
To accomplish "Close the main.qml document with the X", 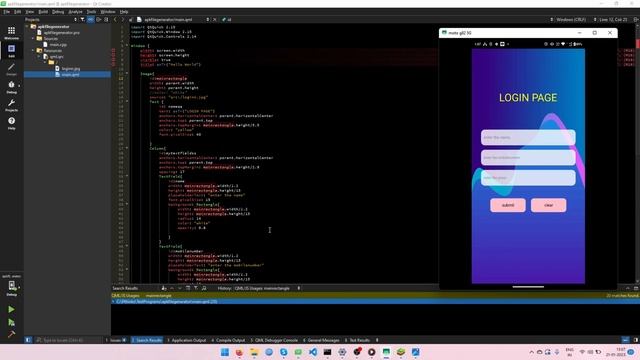I will click(215, 19).
